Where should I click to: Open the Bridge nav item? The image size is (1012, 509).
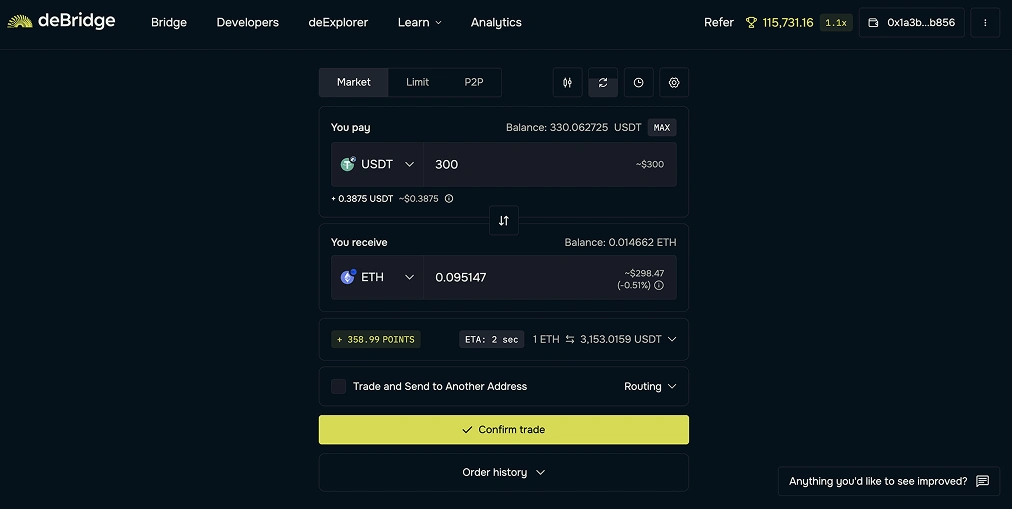tap(169, 23)
